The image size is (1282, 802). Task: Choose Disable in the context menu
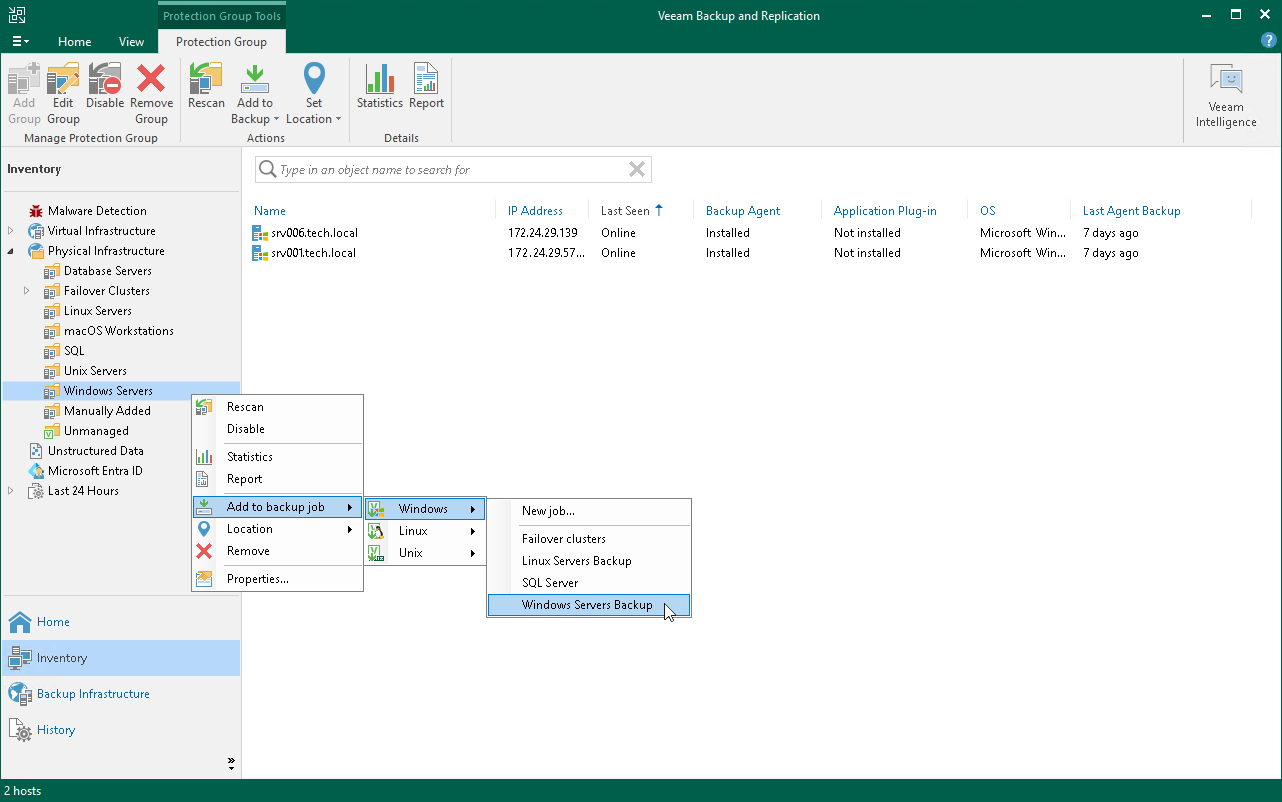pyautogui.click(x=277, y=429)
